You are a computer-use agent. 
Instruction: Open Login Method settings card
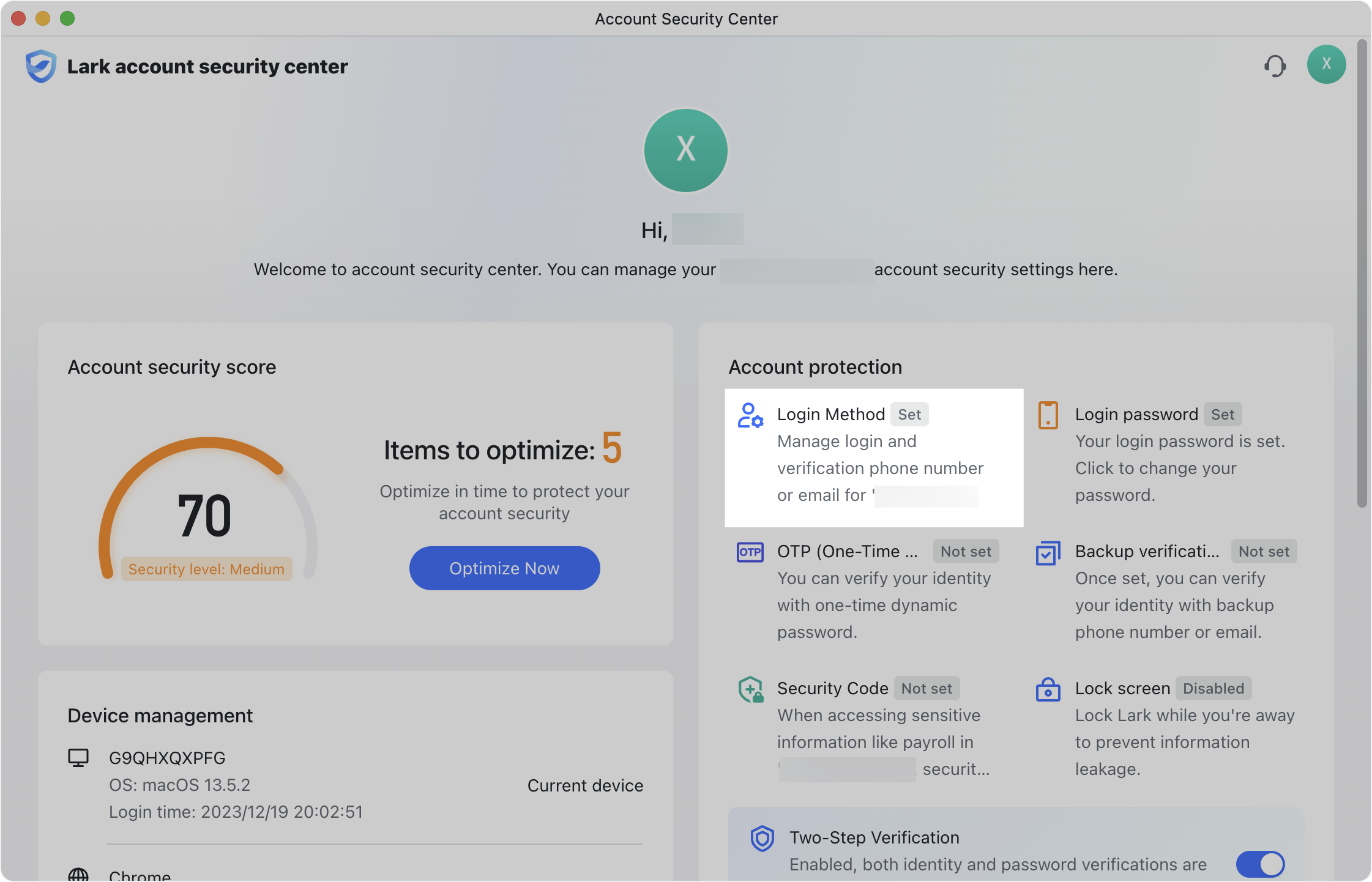(x=873, y=458)
